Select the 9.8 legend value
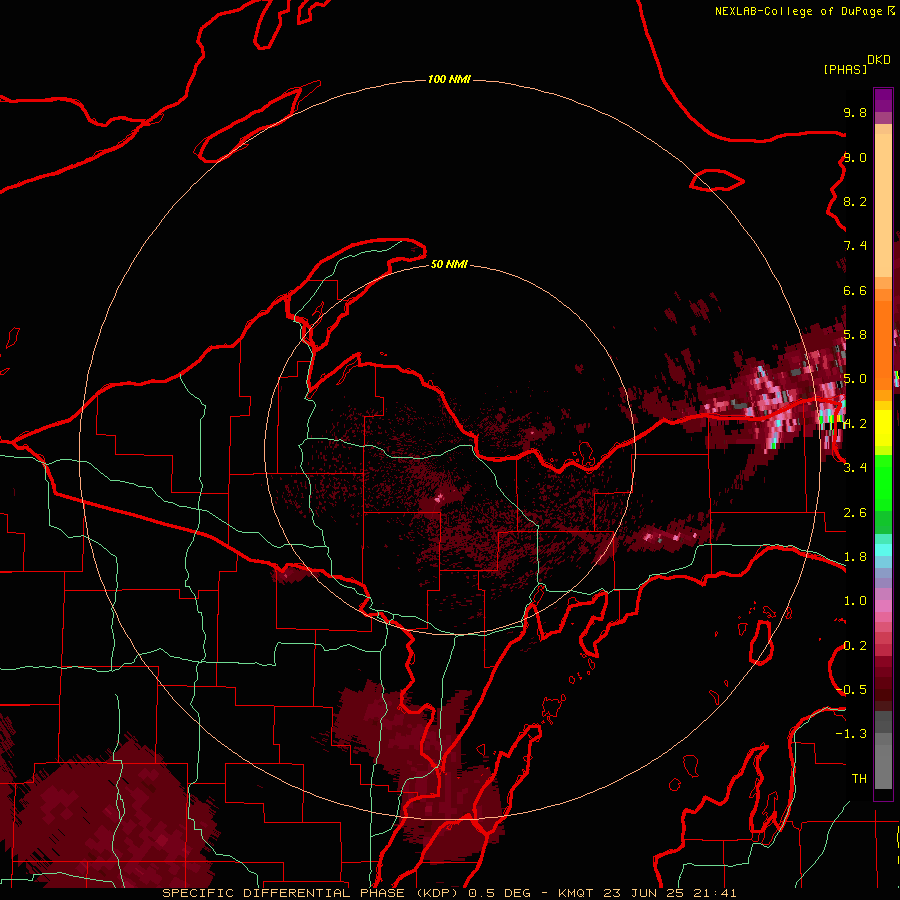The image size is (900, 900). point(855,112)
